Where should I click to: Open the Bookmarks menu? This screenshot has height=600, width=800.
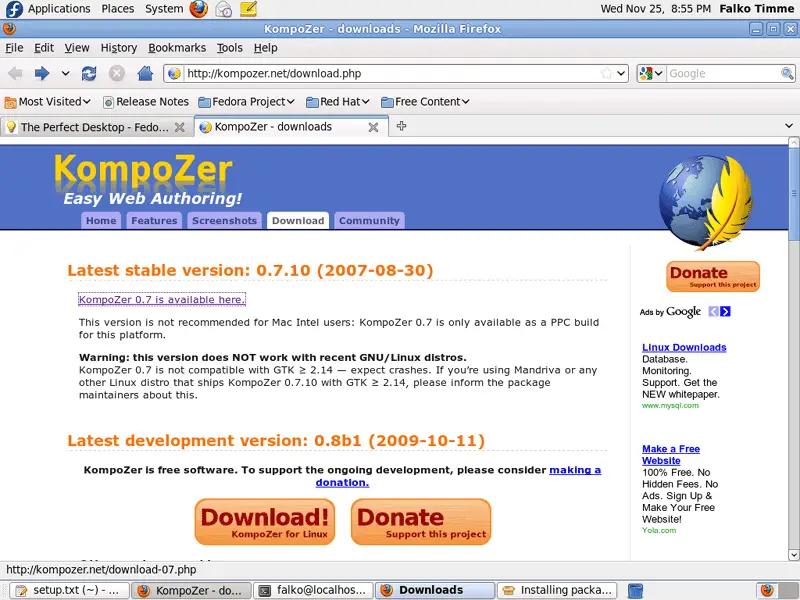[177, 48]
